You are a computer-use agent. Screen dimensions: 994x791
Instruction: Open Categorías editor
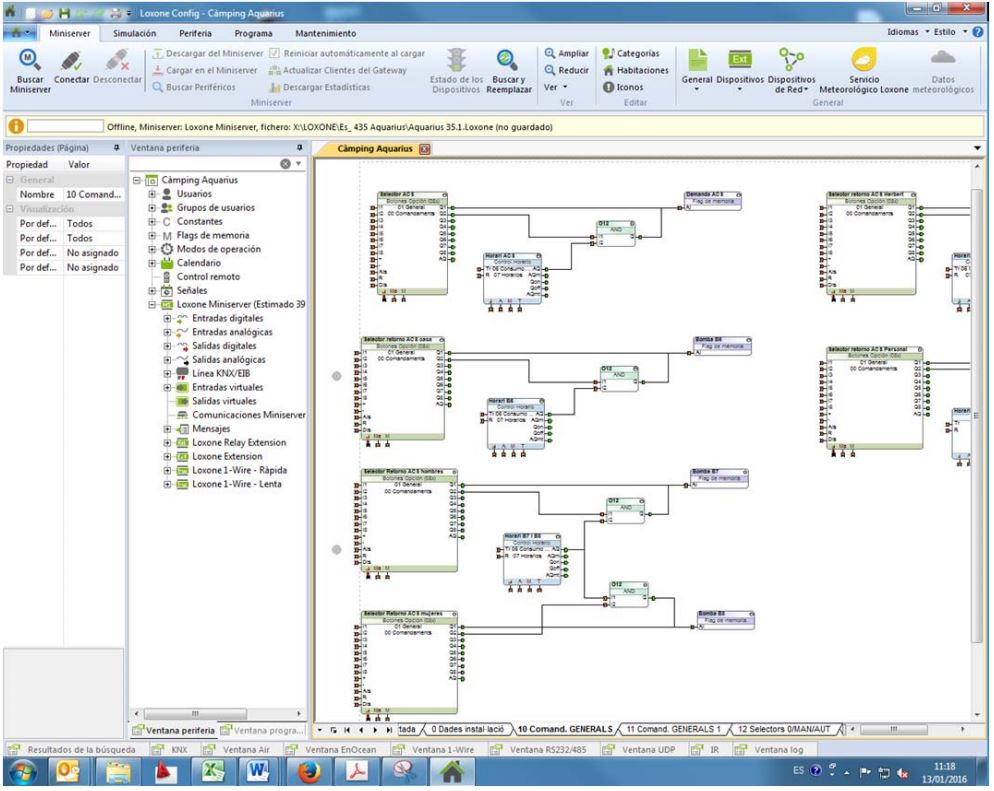(x=631, y=53)
